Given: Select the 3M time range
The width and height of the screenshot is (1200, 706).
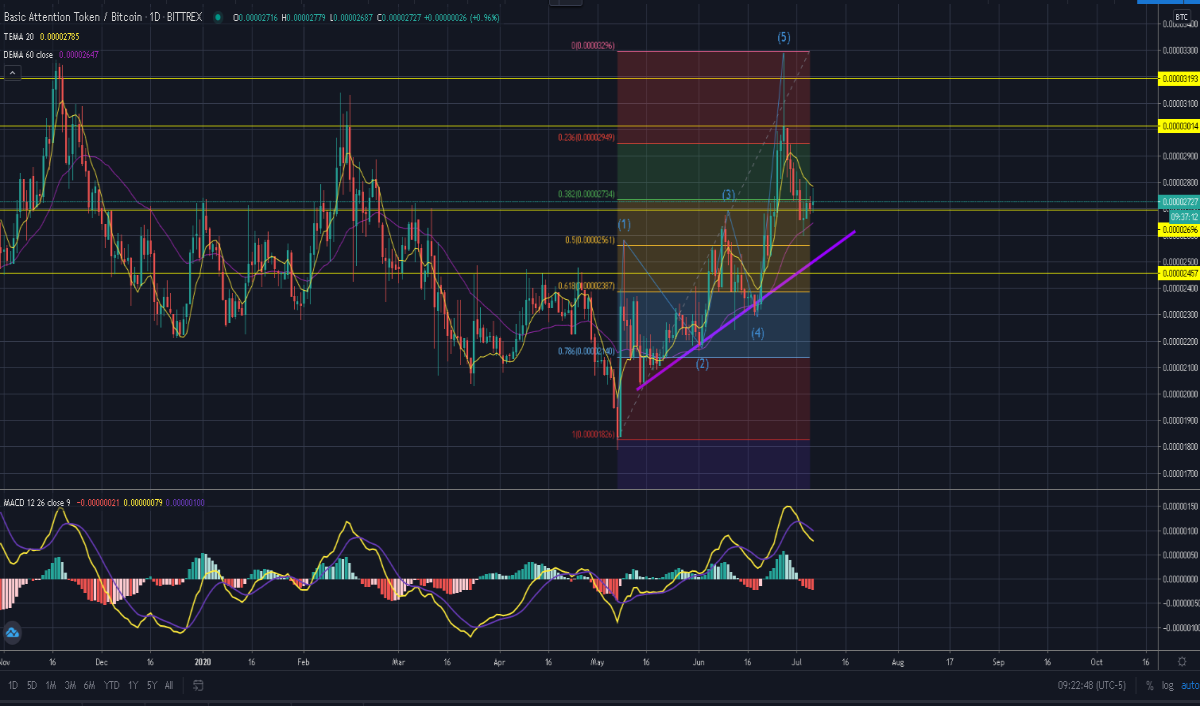Looking at the screenshot, I should point(70,685).
